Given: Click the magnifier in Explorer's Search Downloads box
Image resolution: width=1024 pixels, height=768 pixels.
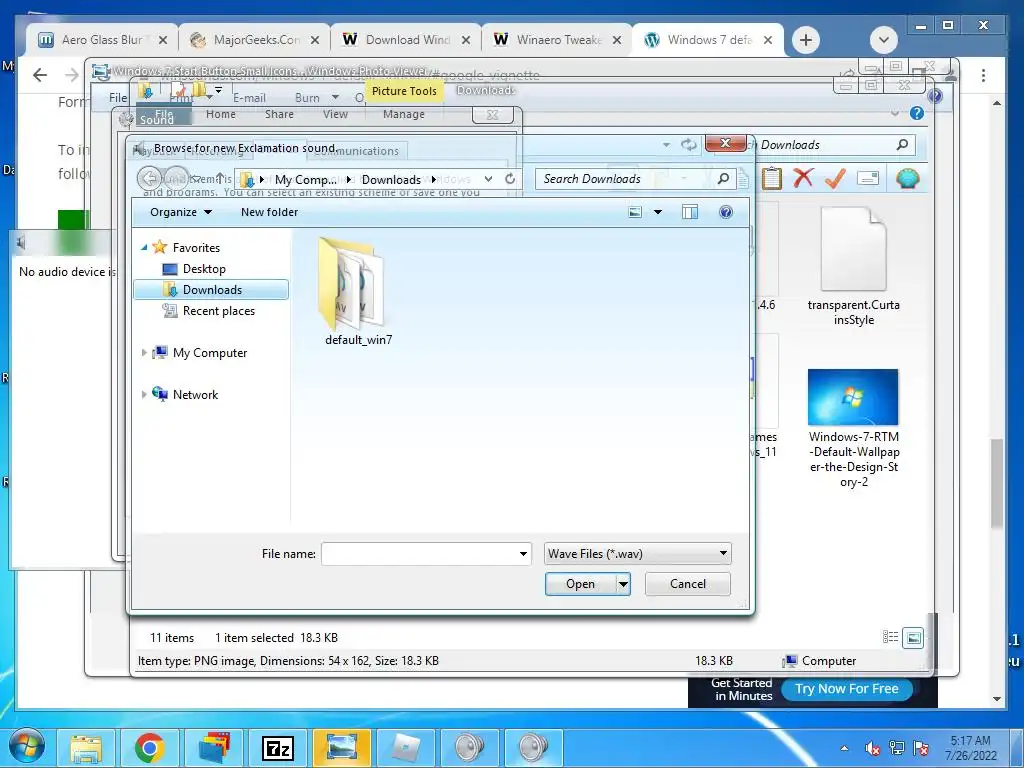Looking at the screenshot, I should click(x=903, y=144).
